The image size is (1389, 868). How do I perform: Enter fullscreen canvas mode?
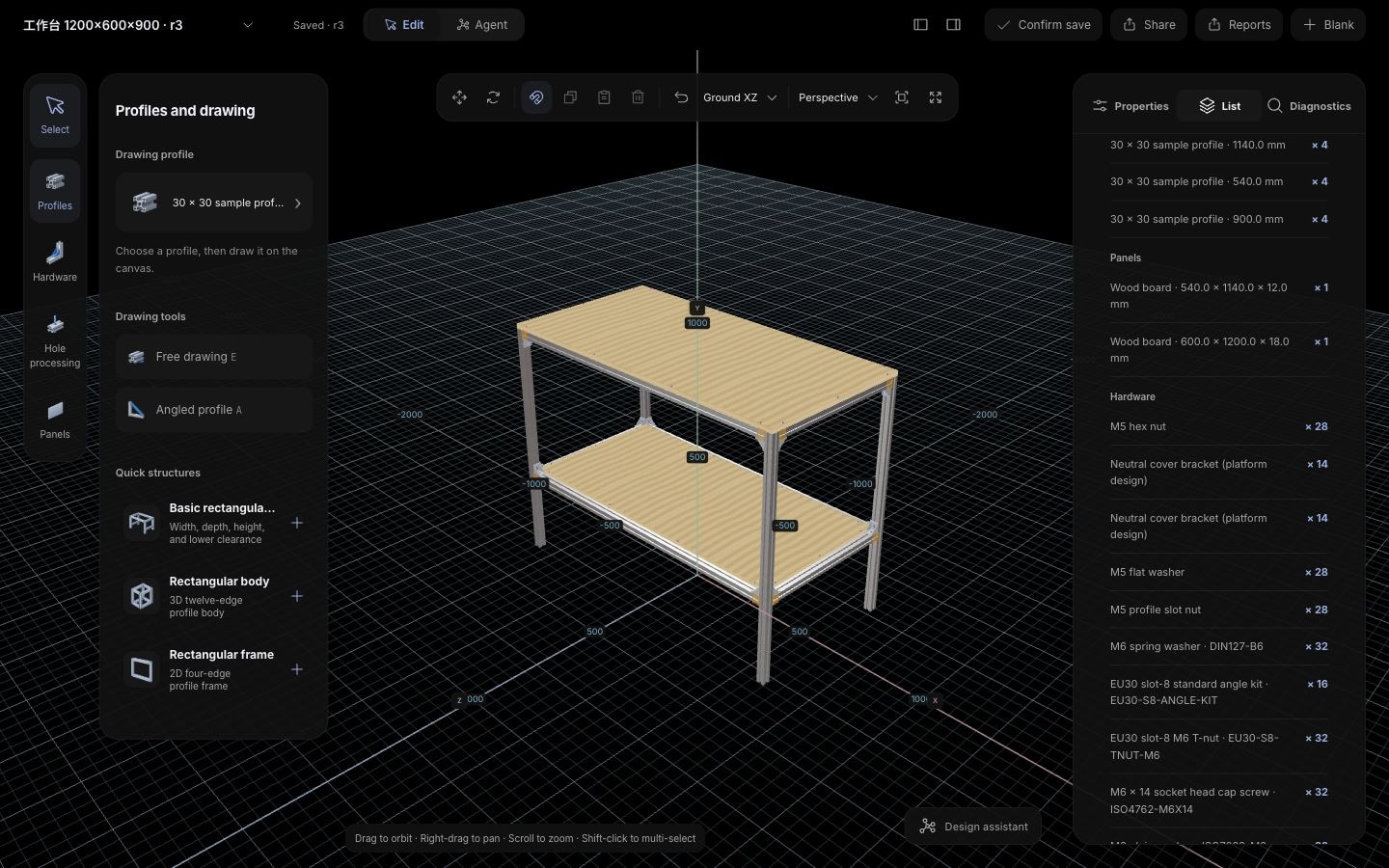pos(936,97)
